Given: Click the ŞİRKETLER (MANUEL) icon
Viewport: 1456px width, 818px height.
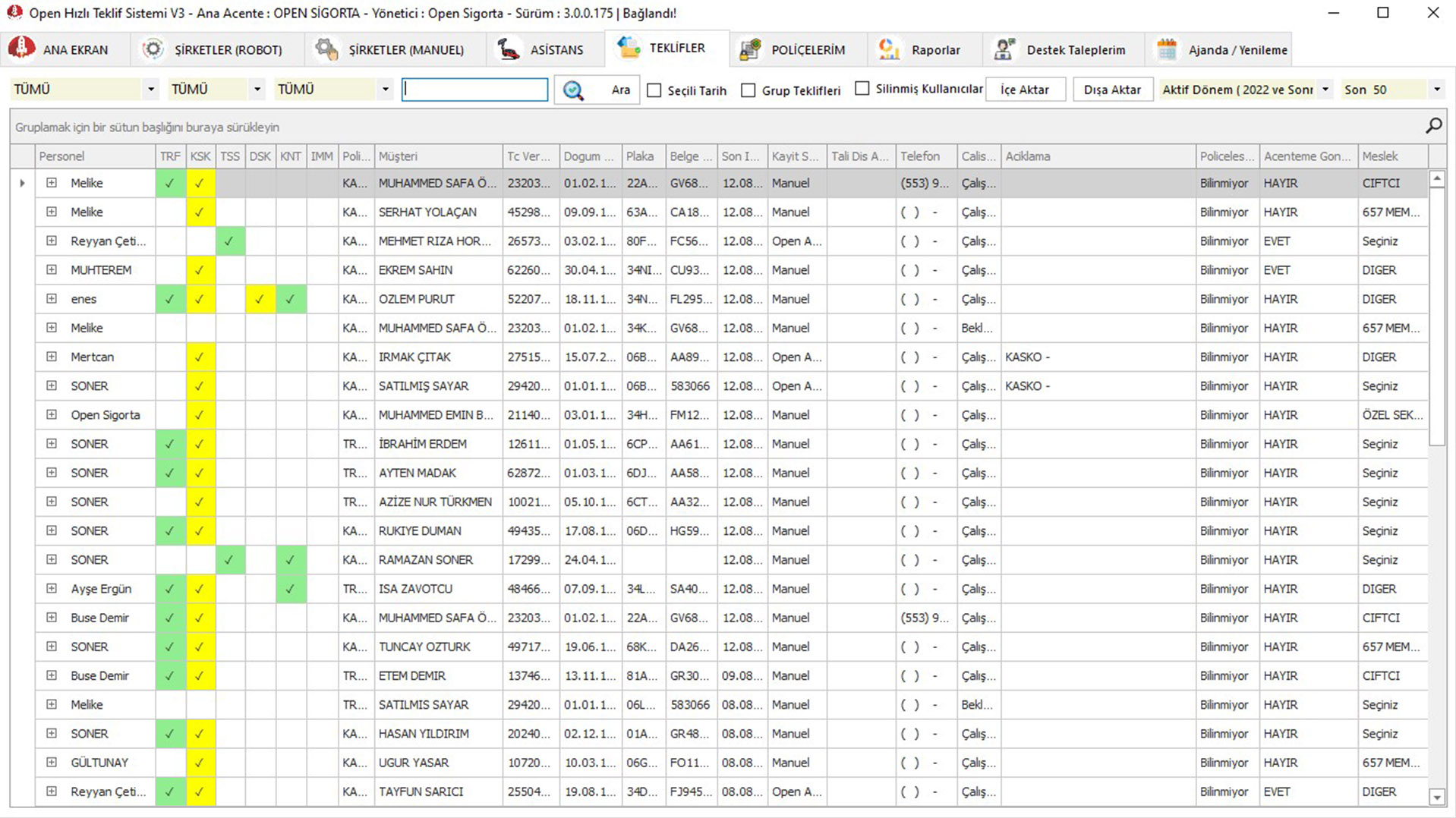Looking at the screenshot, I should (x=326, y=49).
